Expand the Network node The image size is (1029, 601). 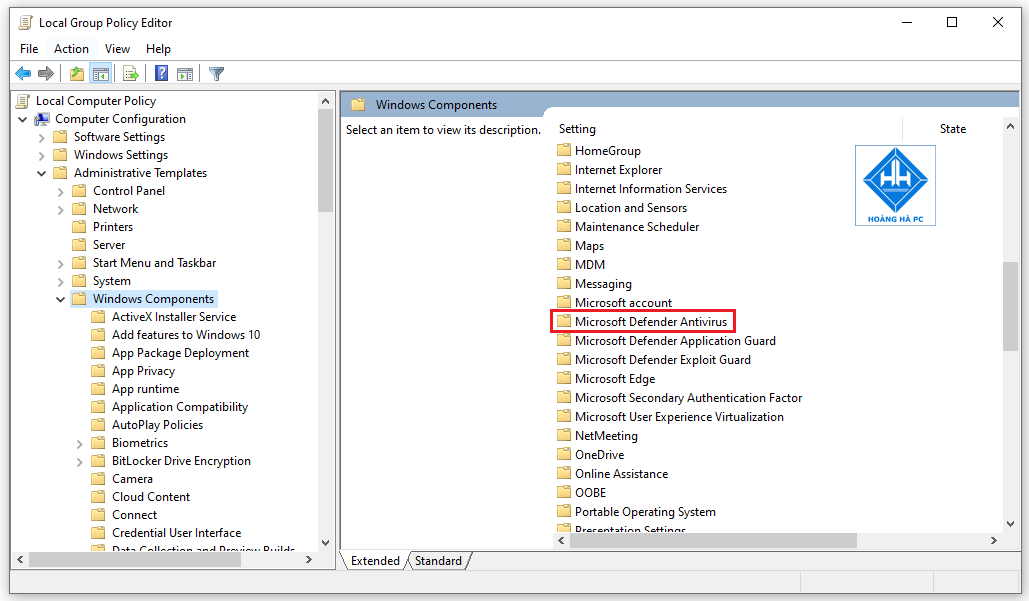[60, 209]
